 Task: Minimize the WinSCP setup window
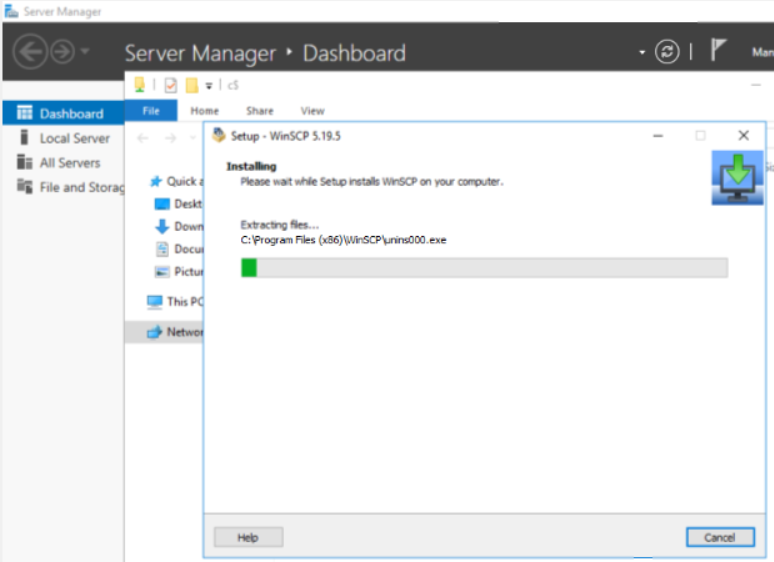pyautogui.click(x=658, y=136)
